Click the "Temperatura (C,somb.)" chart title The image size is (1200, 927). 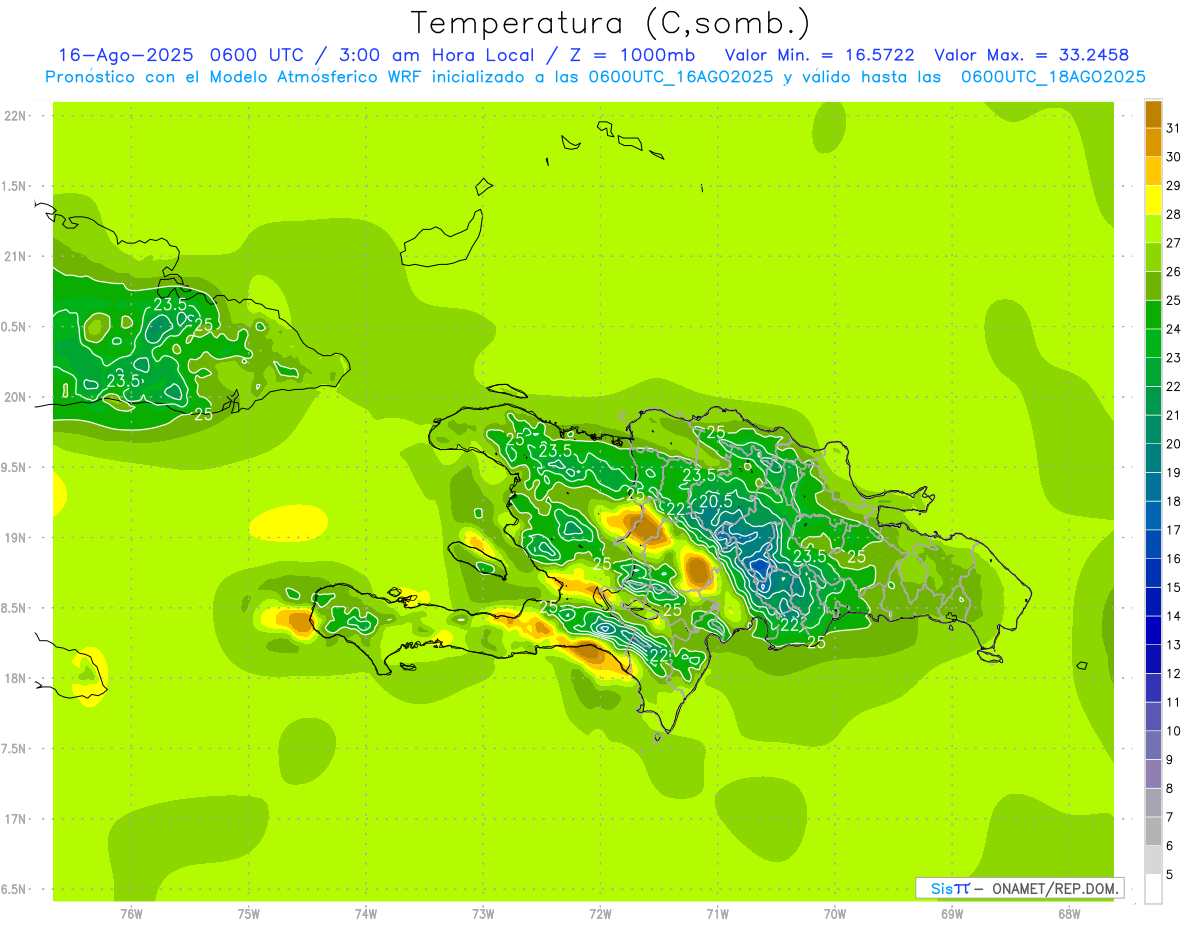pos(609,24)
